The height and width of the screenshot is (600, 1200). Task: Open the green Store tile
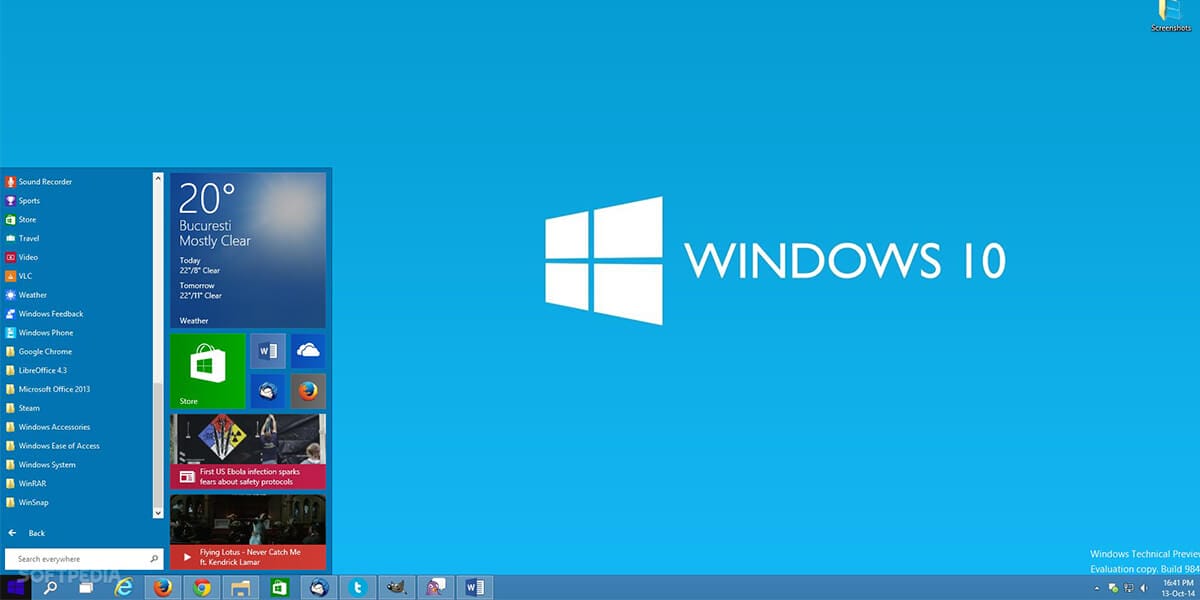point(205,370)
